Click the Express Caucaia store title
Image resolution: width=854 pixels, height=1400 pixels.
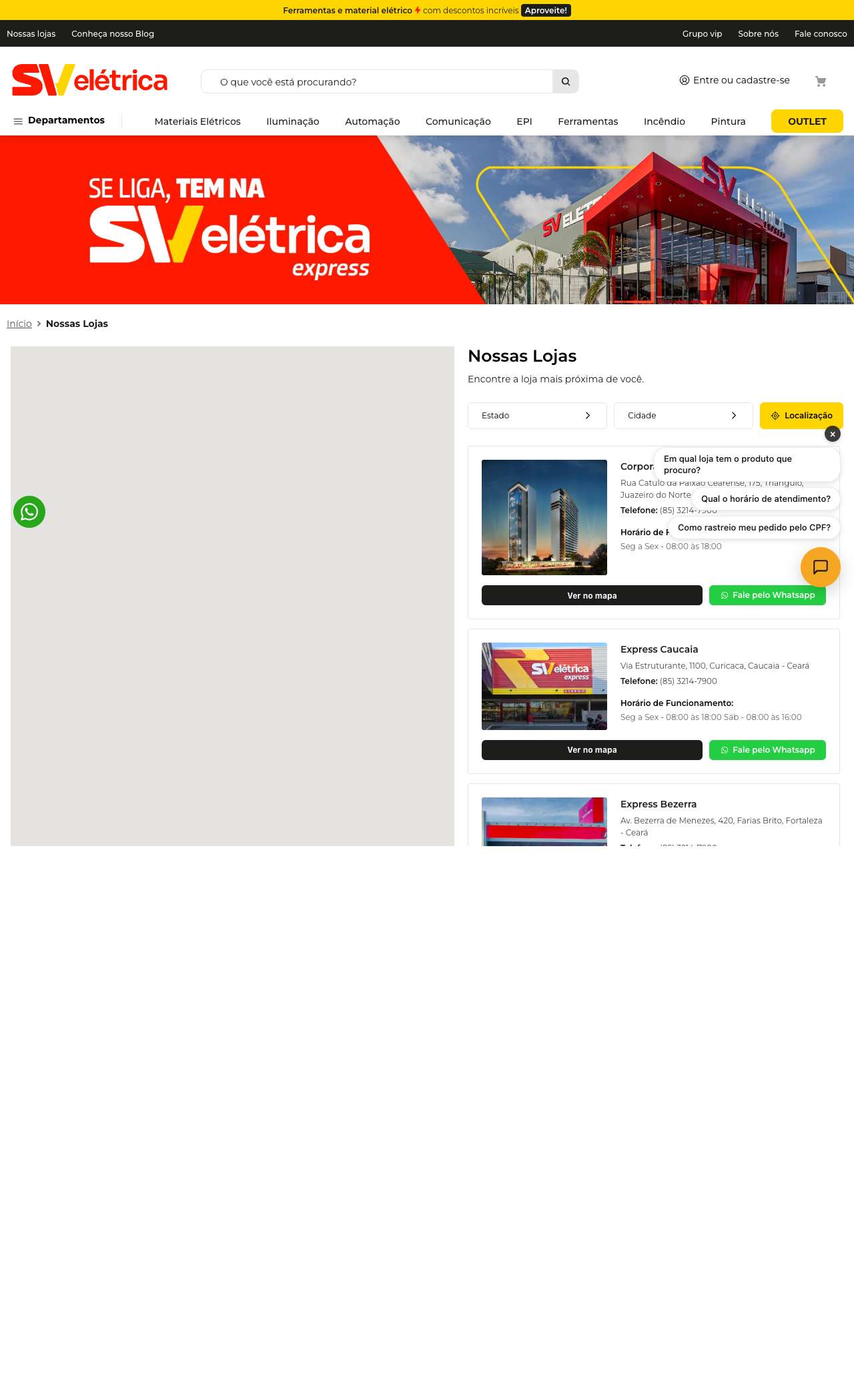coord(659,649)
